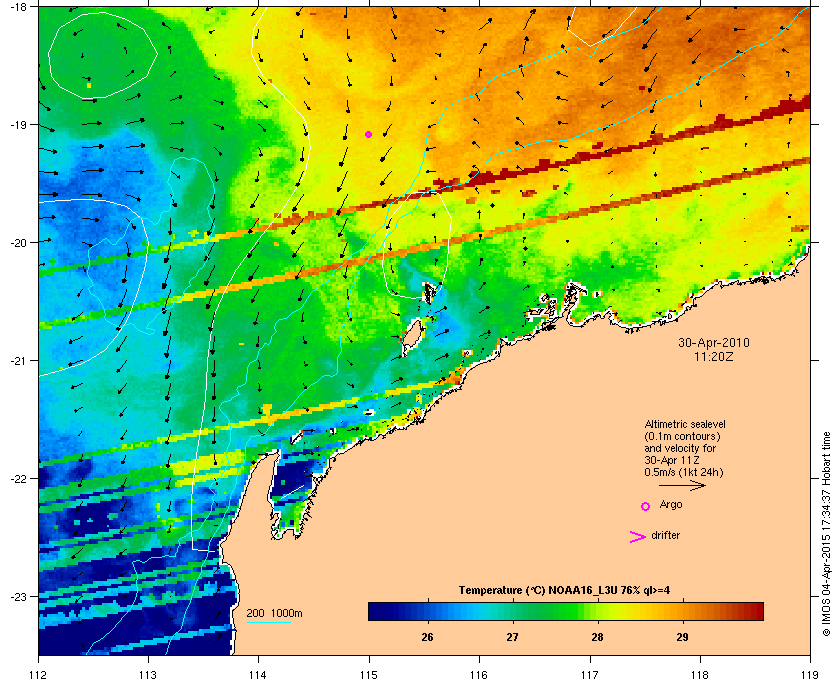Click the latitude axis label -23
The height and width of the screenshot is (680, 840).
(18, 596)
